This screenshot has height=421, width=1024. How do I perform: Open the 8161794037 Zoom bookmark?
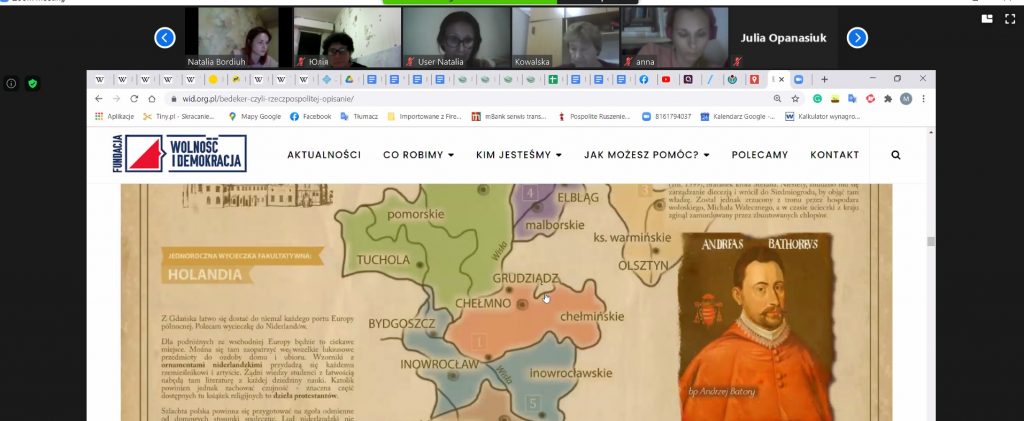tap(666, 116)
